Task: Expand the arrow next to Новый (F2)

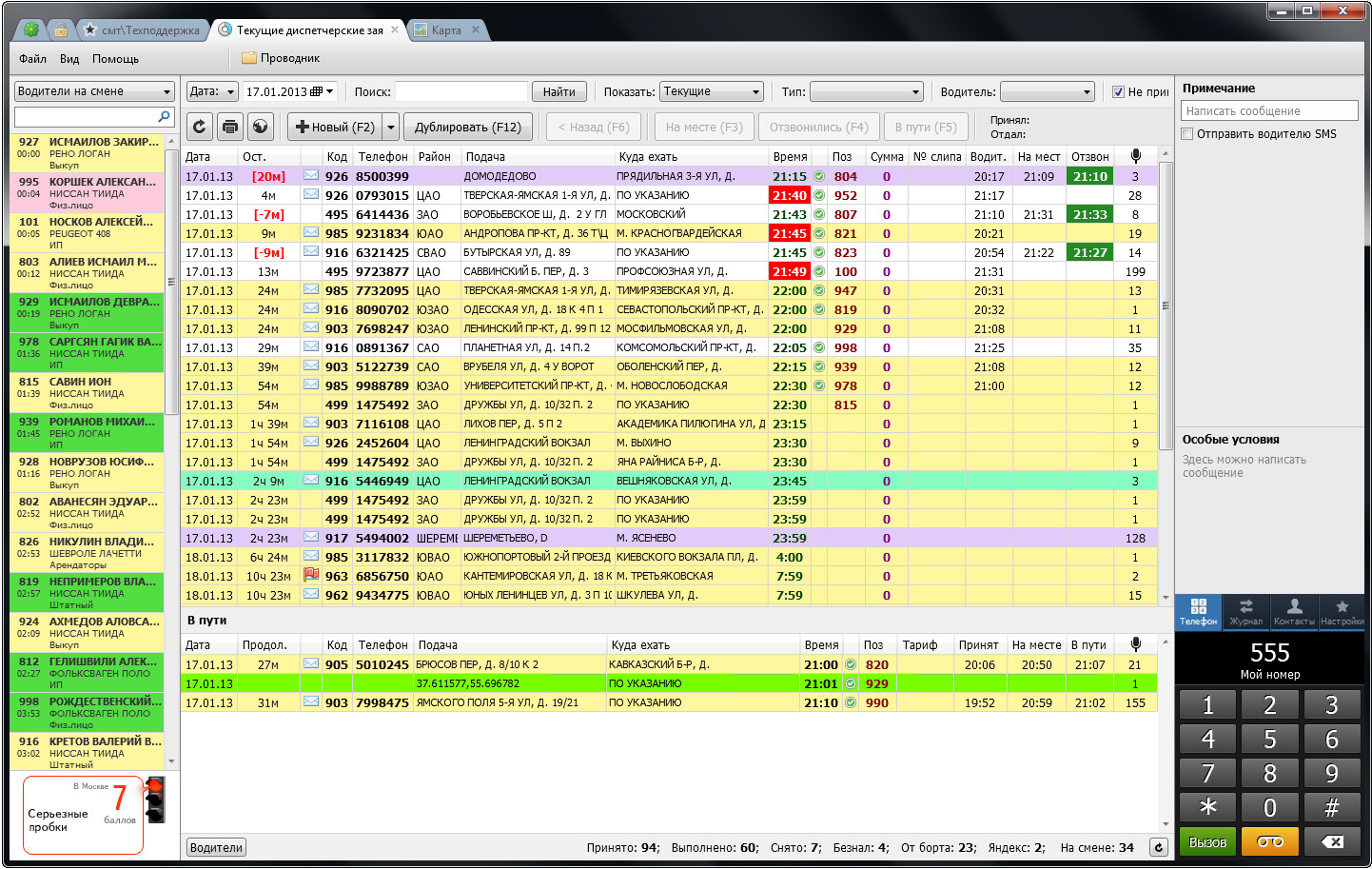Action: pyautogui.click(x=391, y=127)
